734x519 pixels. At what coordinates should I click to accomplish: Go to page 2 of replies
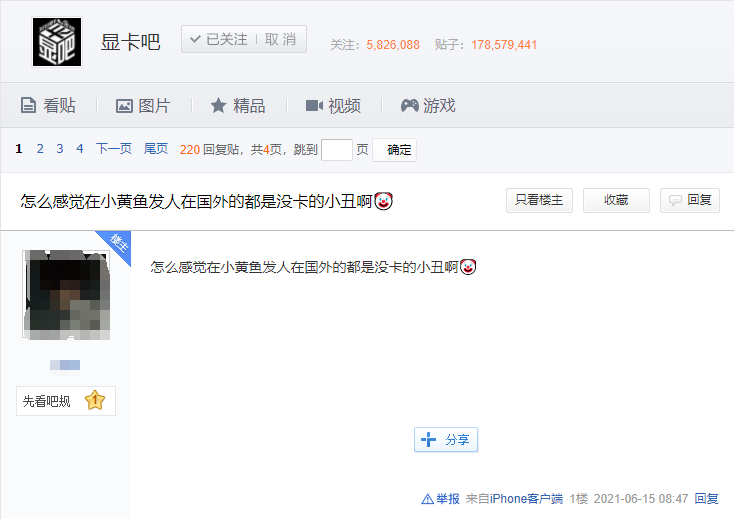click(x=40, y=149)
